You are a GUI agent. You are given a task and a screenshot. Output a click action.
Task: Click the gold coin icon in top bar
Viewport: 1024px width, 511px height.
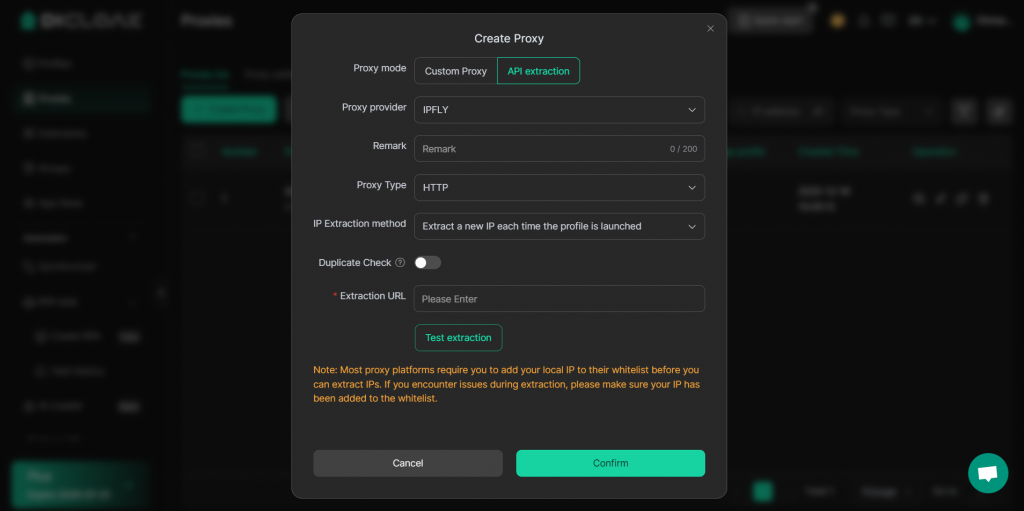click(837, 20)
